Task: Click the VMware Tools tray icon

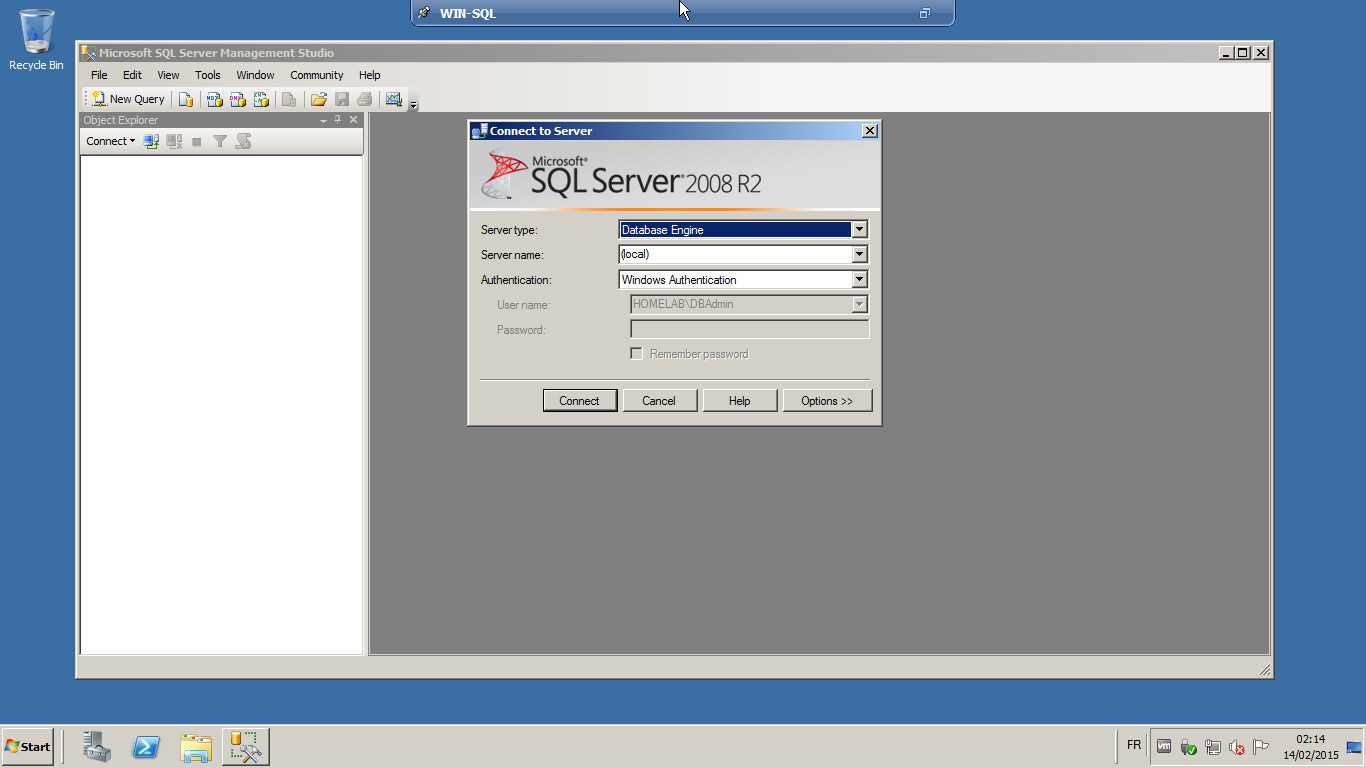Action: (1164, 747)
